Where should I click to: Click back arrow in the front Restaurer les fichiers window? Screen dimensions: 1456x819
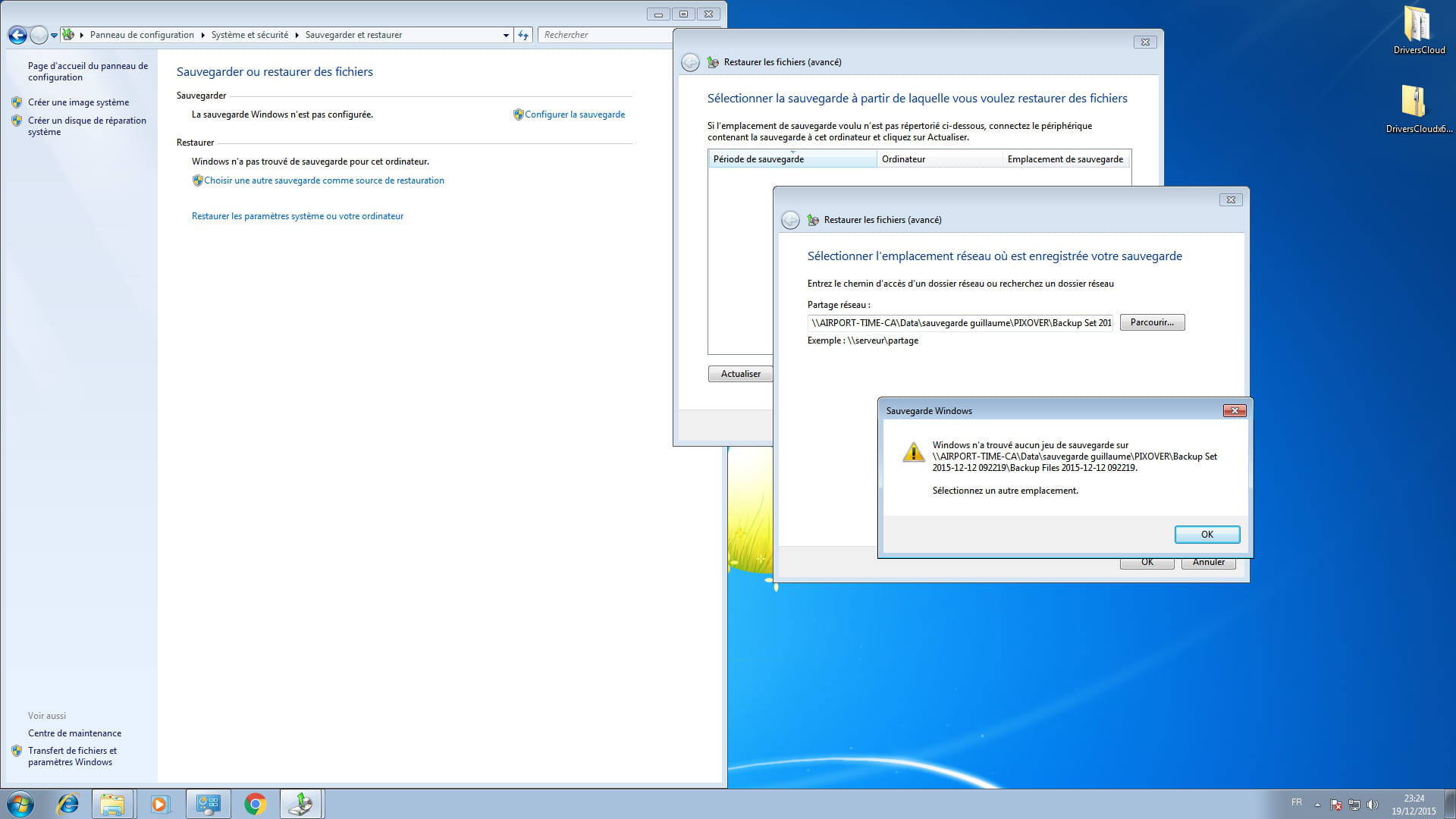pyautogui.click(x=790, y=220)
